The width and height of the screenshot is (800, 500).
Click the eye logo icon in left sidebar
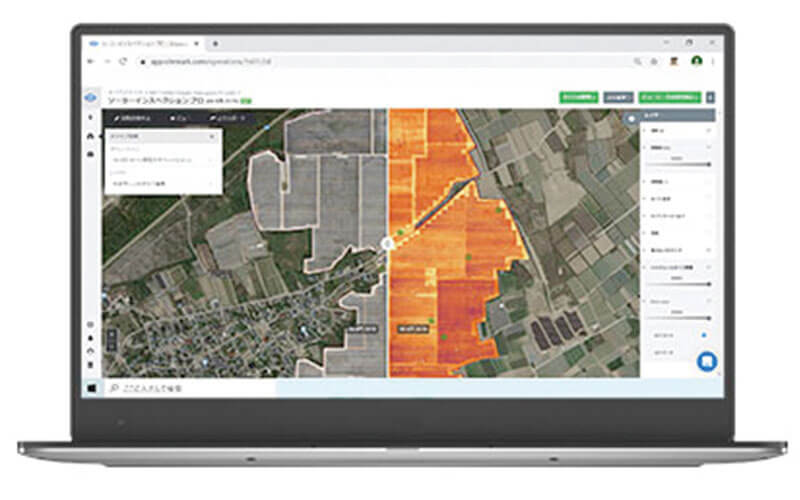coord(91,98)
